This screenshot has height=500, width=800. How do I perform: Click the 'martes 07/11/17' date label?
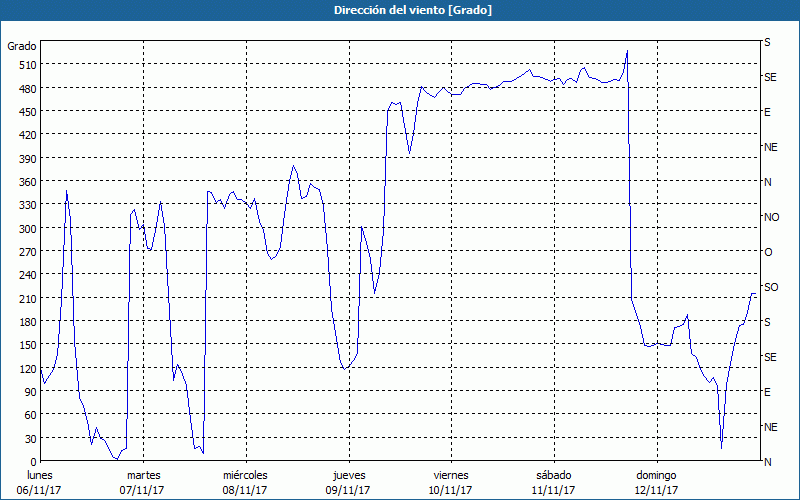click(x=143, y=482)
